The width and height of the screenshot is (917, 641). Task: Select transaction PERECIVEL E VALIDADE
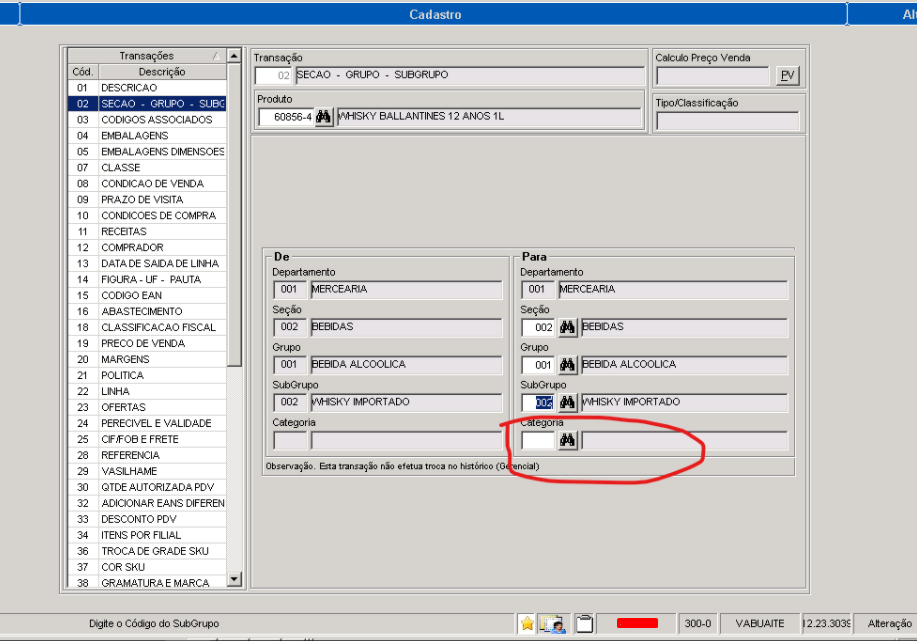click(x=147, y=423)
